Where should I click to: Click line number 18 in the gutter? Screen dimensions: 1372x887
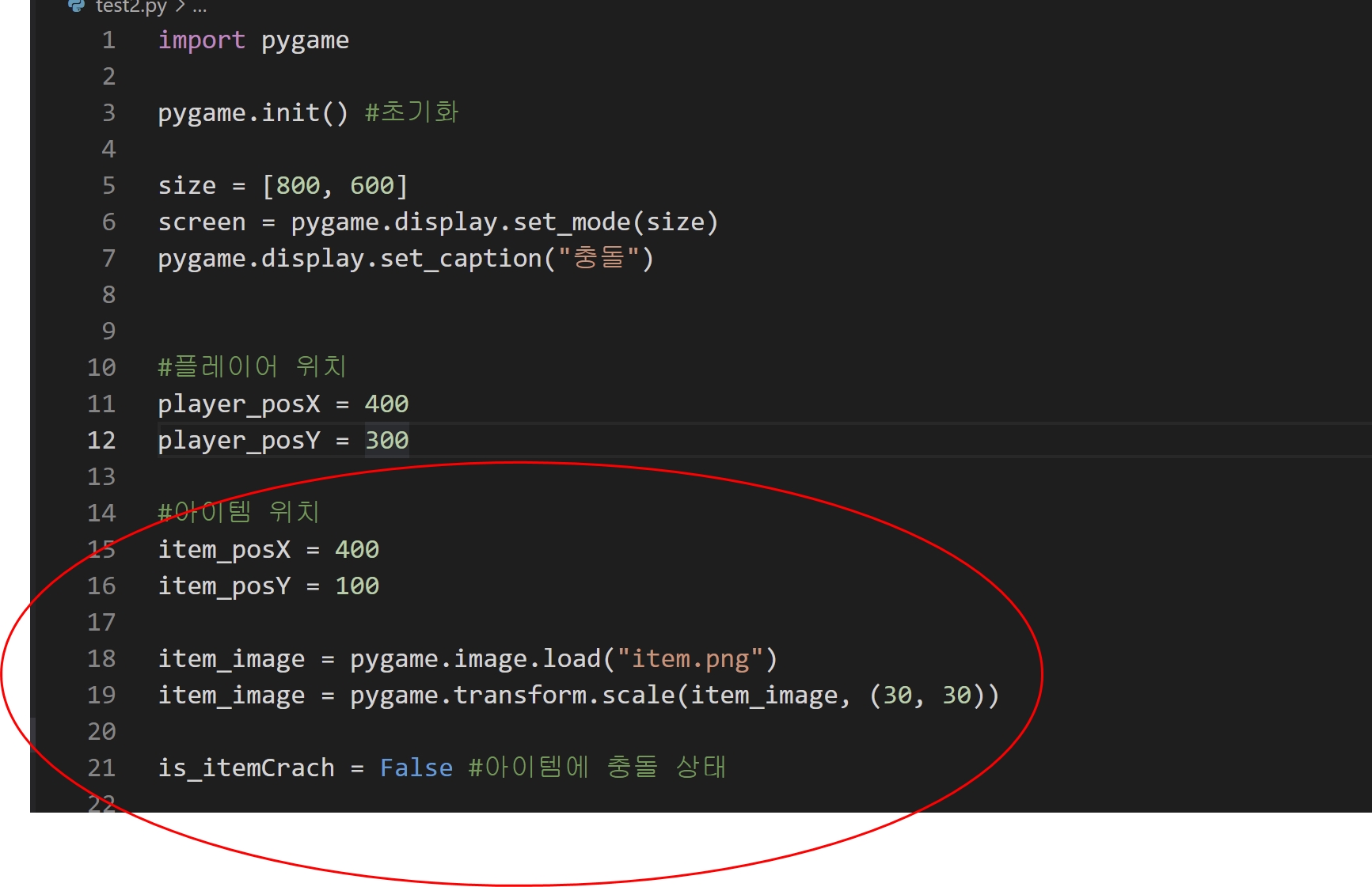point(101,659)
